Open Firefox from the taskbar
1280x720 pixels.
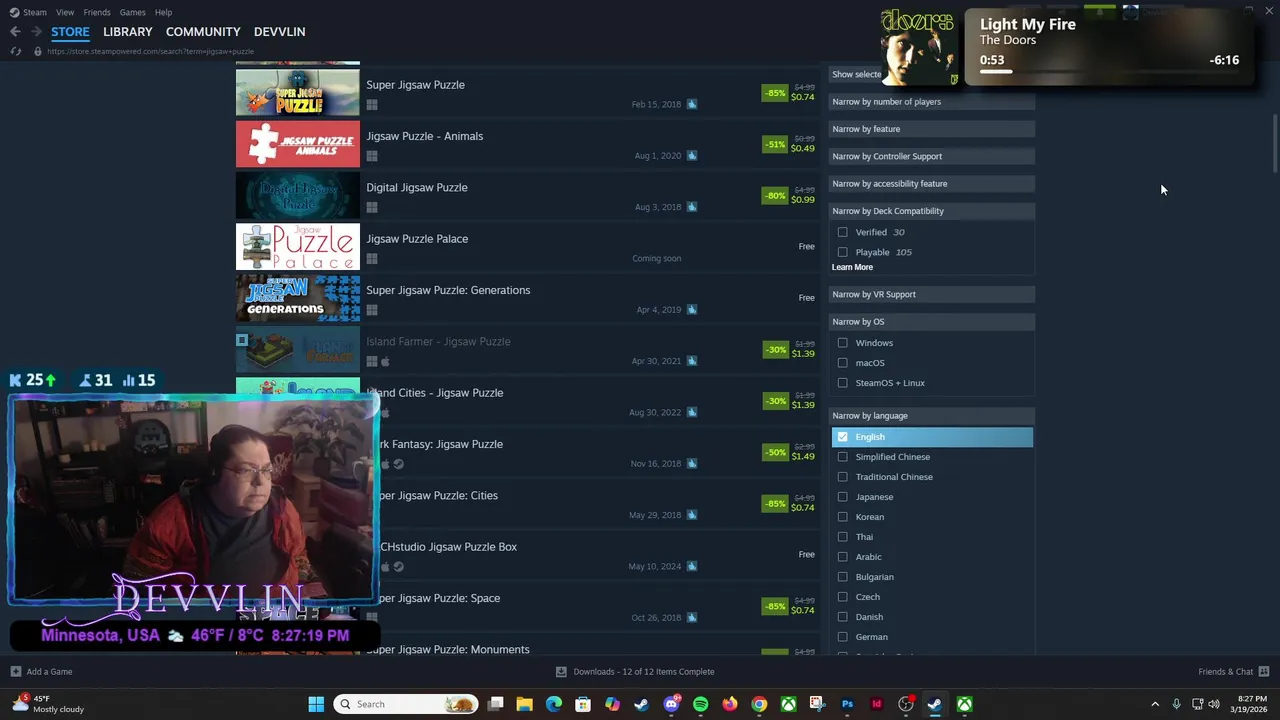tap(730, 704)
